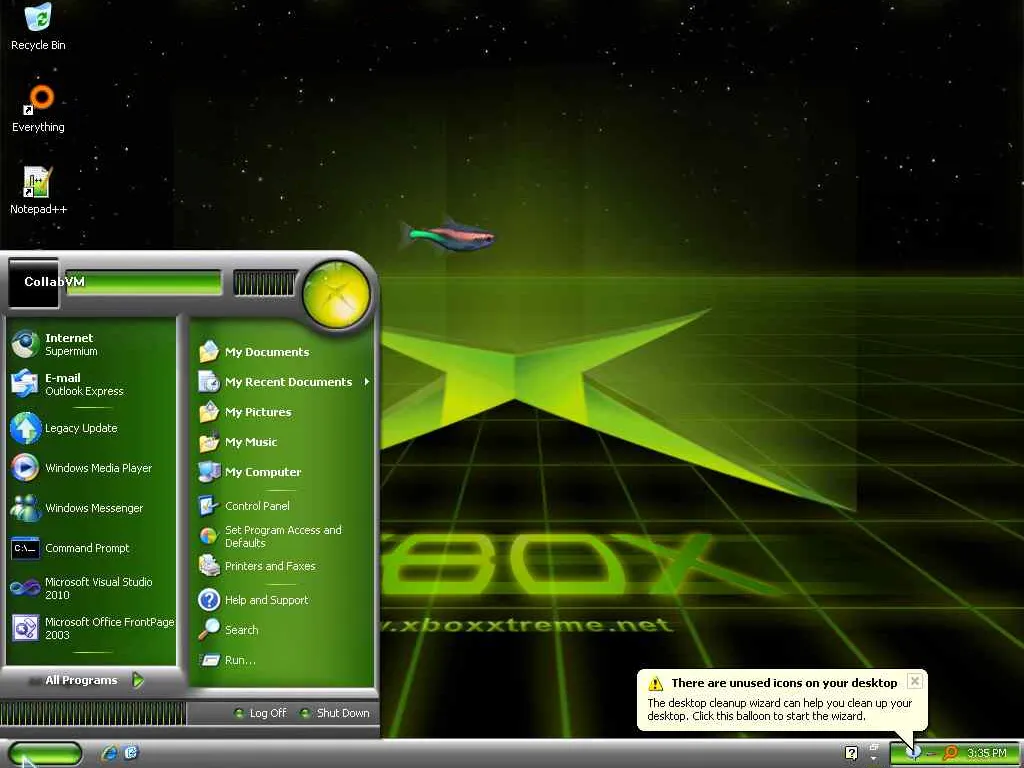Open Windows Messenger
The height and width of the screenshot is (768, 1024).
91,508
